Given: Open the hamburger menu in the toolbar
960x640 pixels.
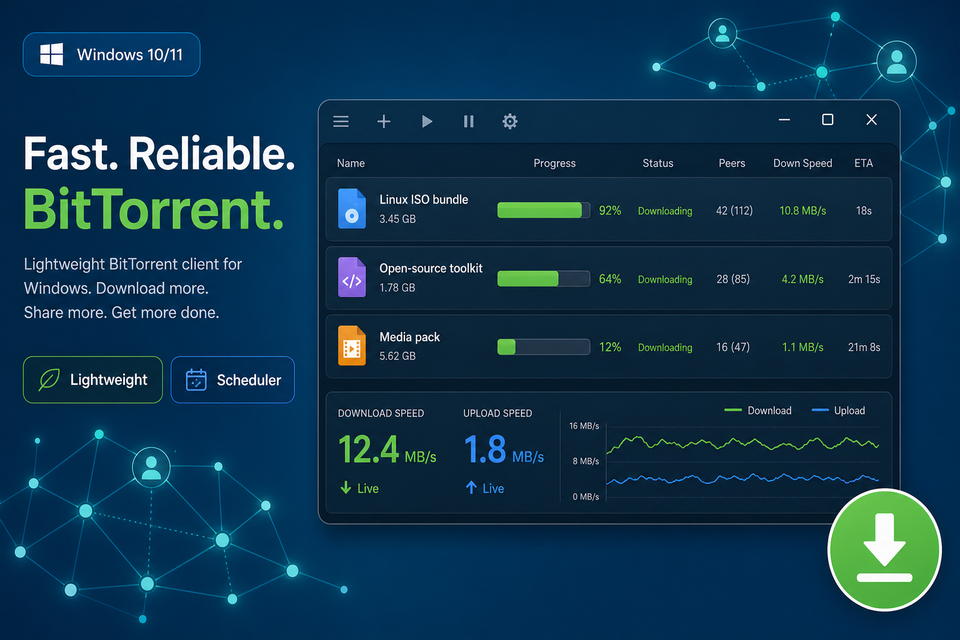Looking at the screenshot, I should point(341,121).
